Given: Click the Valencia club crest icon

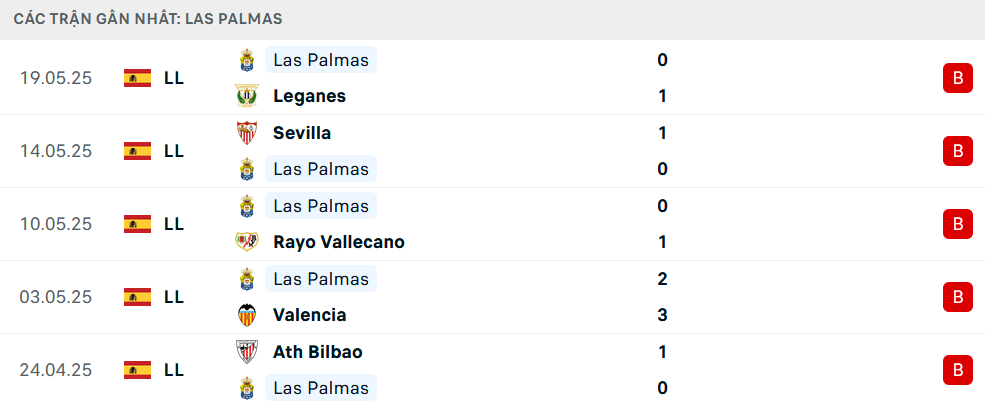Looking at the screenshot, I should coord(246,315).
